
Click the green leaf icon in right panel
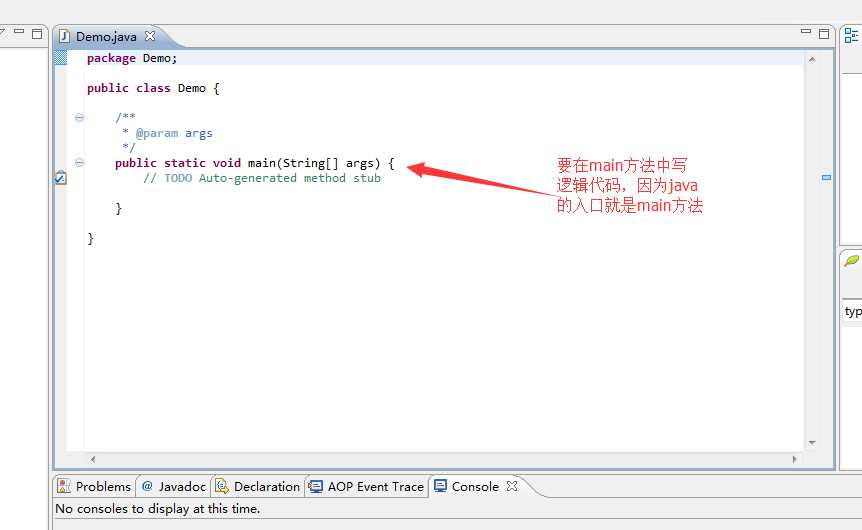852,261
